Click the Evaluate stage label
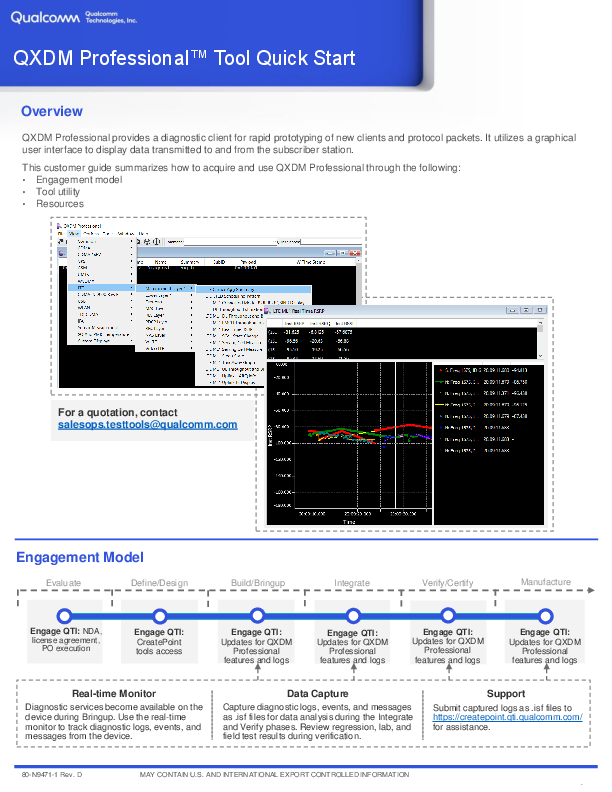612x792 pixels. pyautogui.click(x=63, y=583)
